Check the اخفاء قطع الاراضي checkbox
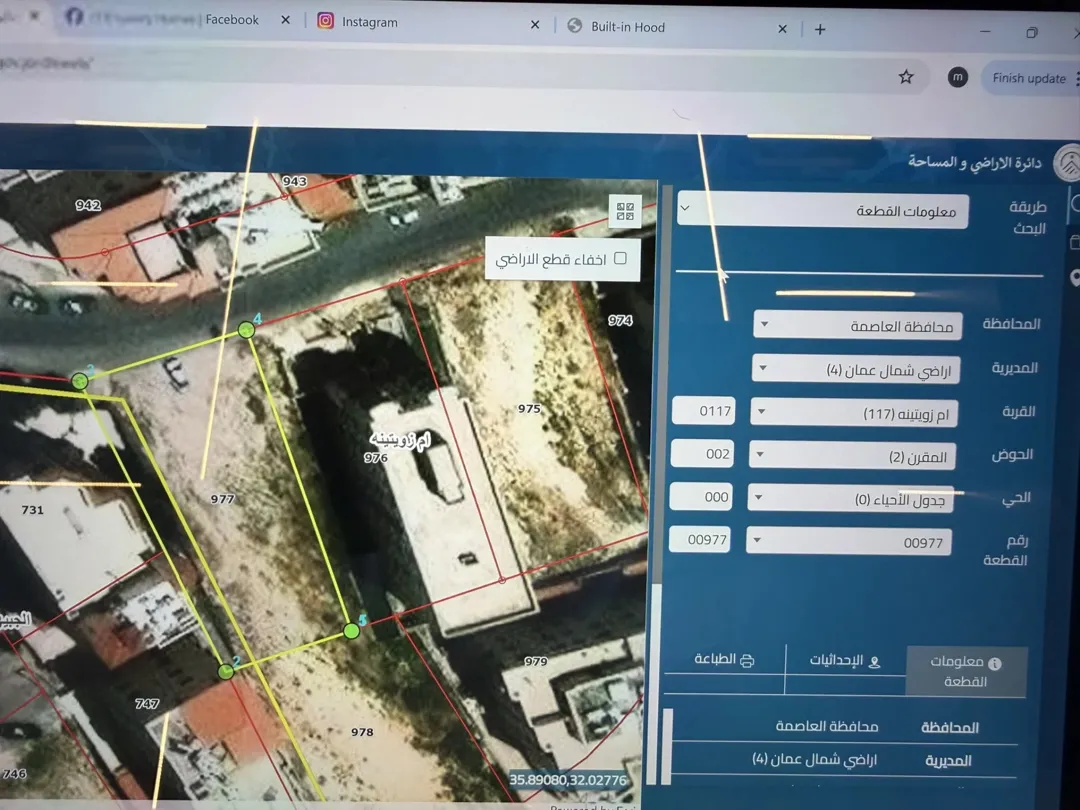 tap(620, 258)
